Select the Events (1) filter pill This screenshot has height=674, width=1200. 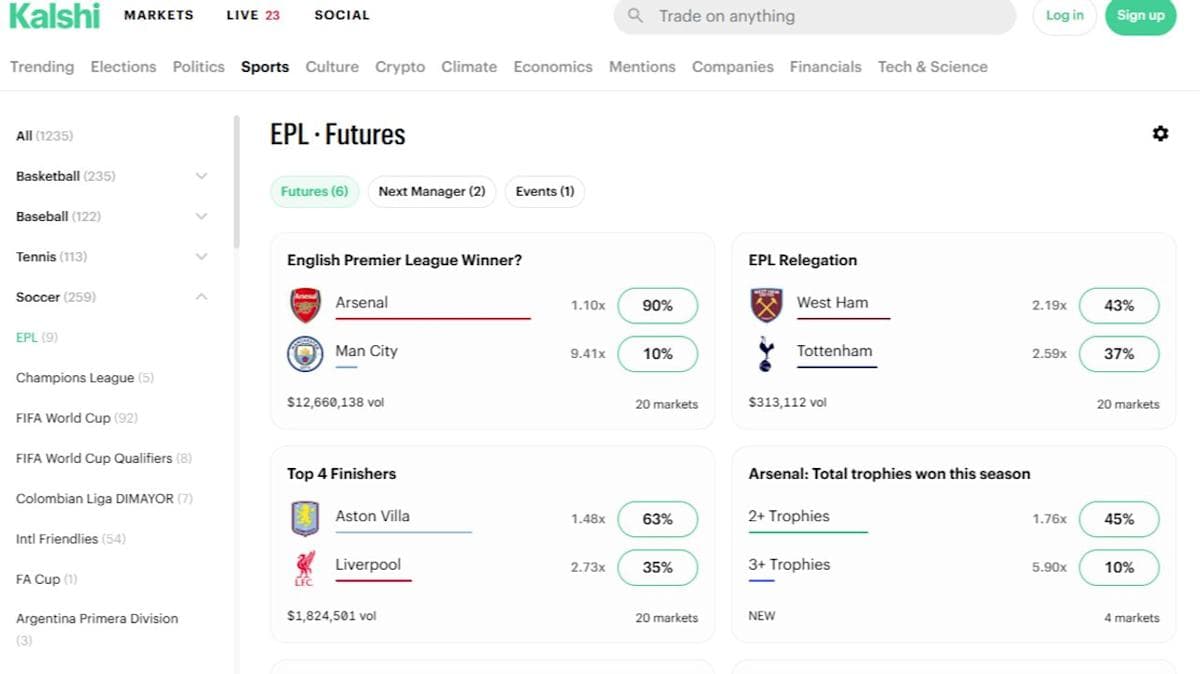coord(545,192)
